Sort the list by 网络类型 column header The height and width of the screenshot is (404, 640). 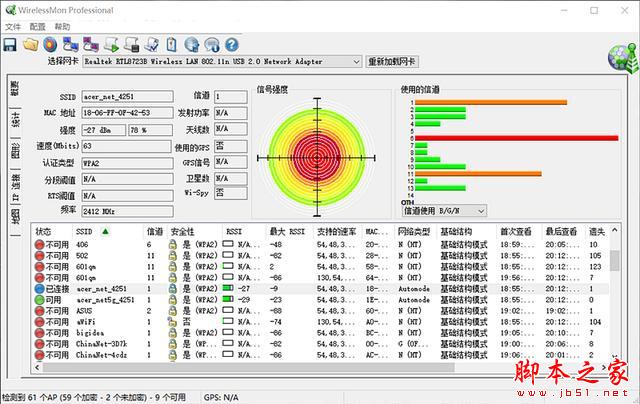(x=415, y=232)
